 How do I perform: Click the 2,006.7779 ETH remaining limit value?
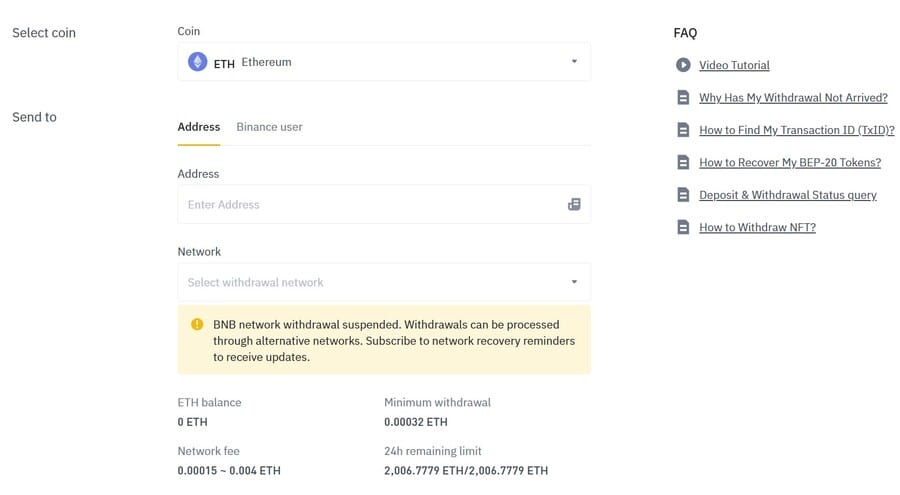coord(465,470)
